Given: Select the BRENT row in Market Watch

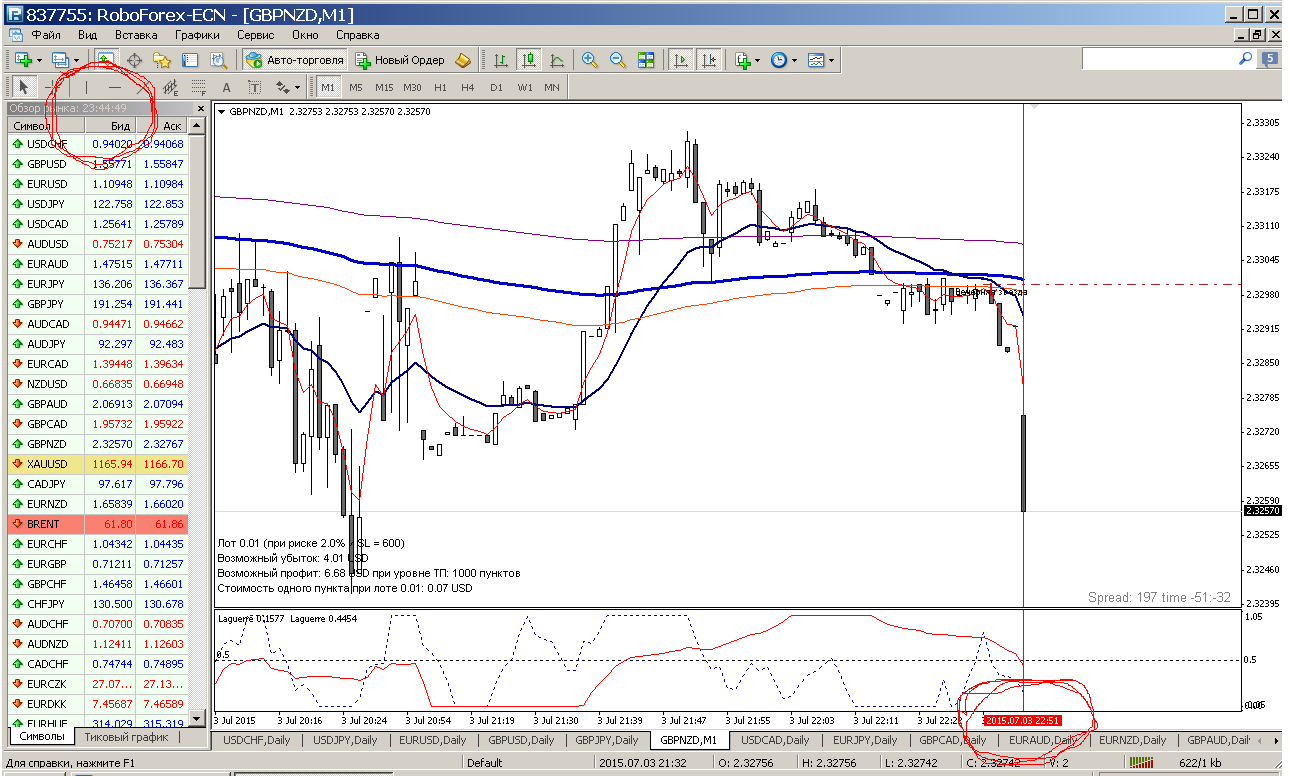Looking at the screenshot, I should [97, 524].
